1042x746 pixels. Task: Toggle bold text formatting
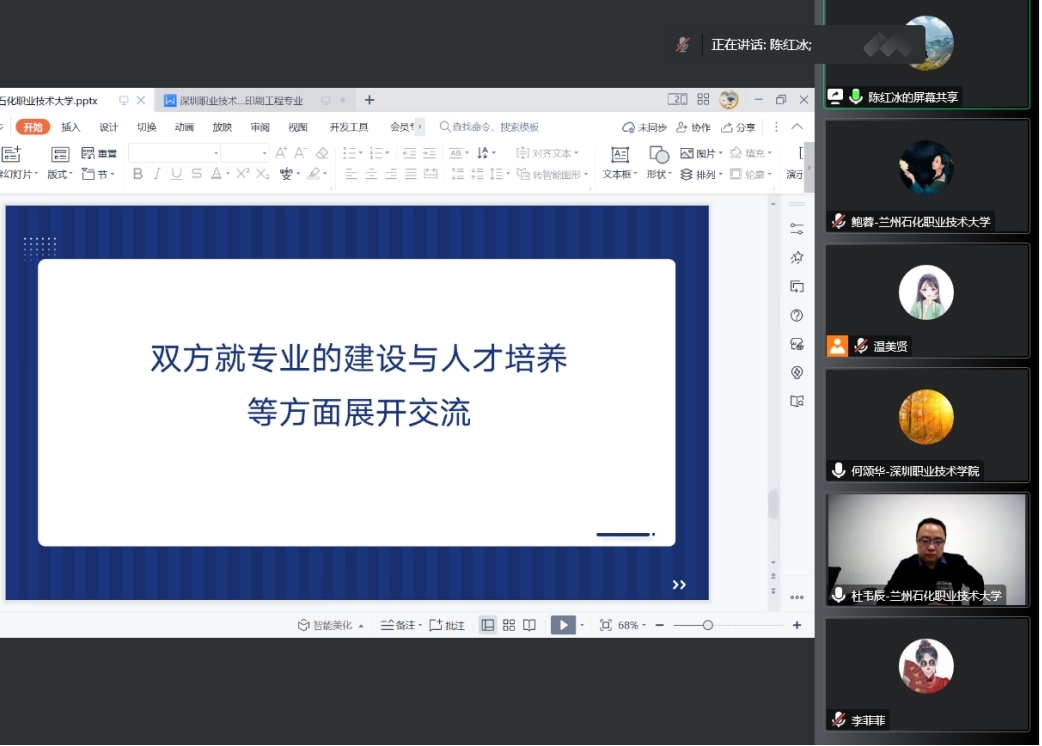click(x=138, y=174)
